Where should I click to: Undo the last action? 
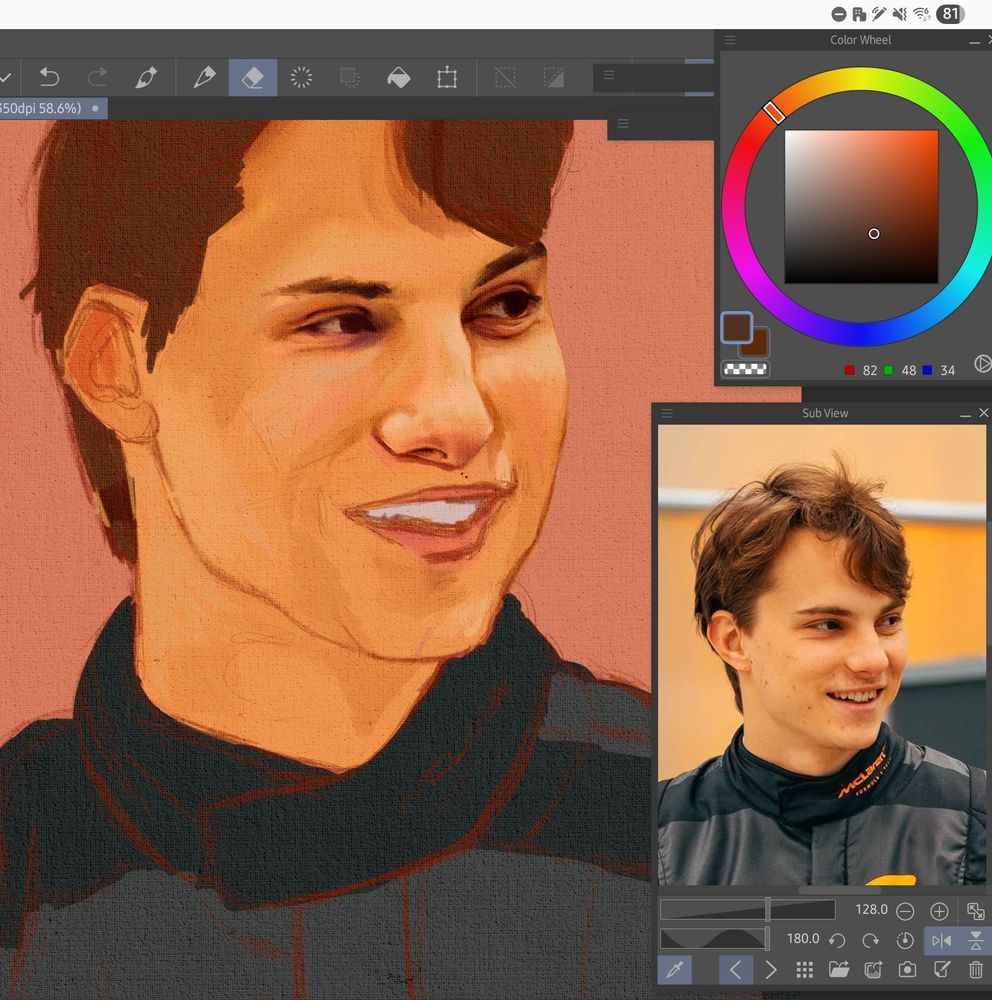(x=48, y=77)
